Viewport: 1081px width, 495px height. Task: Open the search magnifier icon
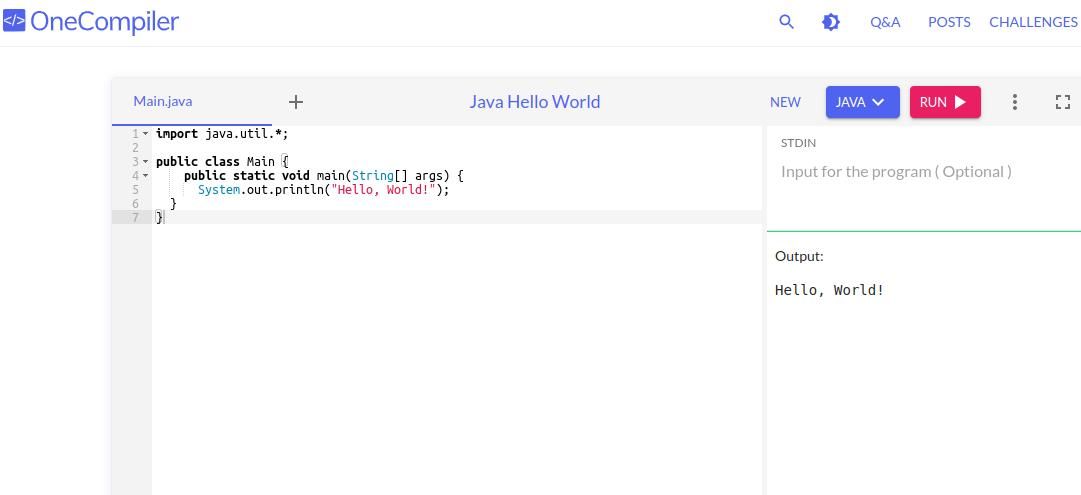coord(786,21)
